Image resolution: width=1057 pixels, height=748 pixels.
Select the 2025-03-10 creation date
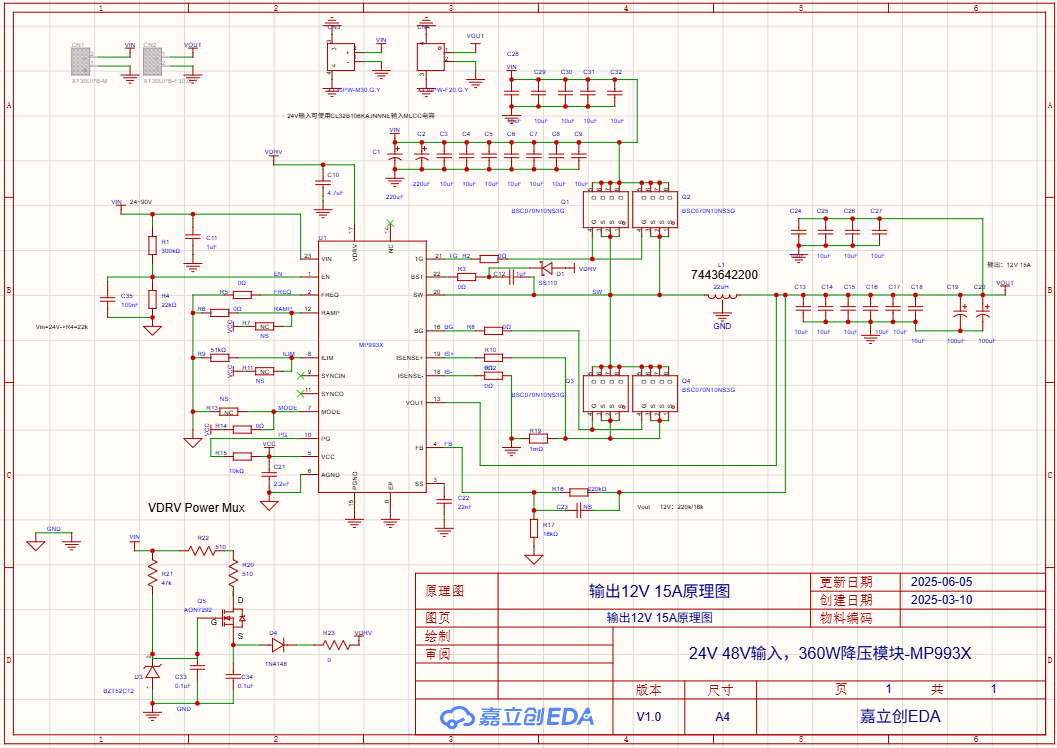pyautogui.click(x=941, y=600)
